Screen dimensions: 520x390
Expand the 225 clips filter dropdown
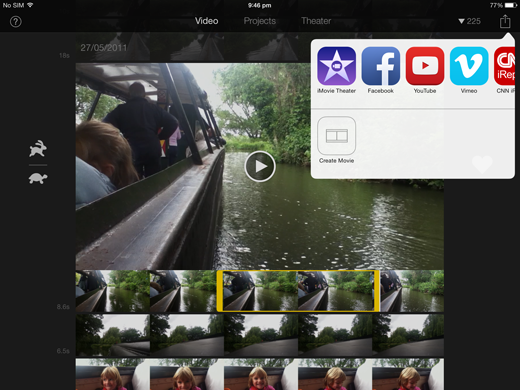tap(469, 21)
